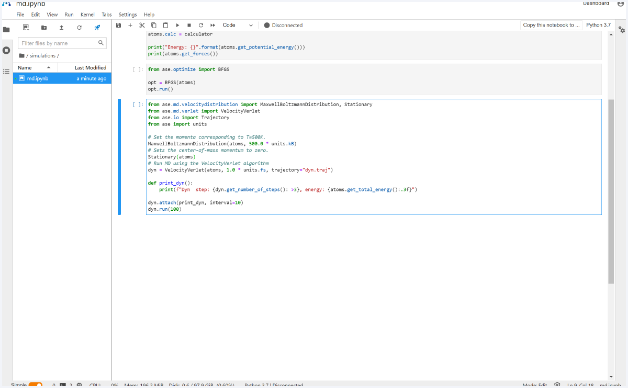Open the new launcher in the file browser
The width and height of the screenshot is (628, 388).
[x=26, y=27]
